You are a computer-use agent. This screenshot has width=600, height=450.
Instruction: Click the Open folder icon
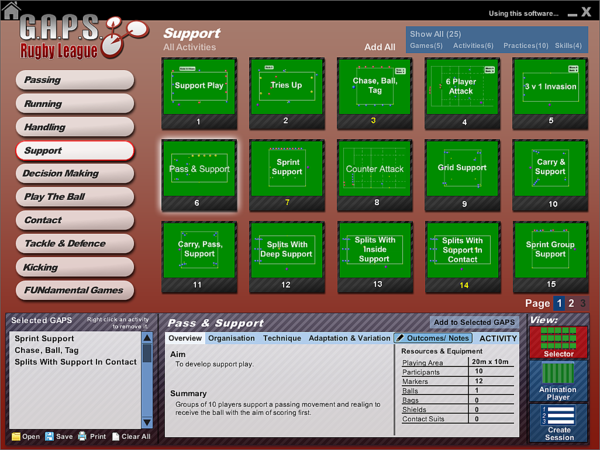click(x=26, y=437)
